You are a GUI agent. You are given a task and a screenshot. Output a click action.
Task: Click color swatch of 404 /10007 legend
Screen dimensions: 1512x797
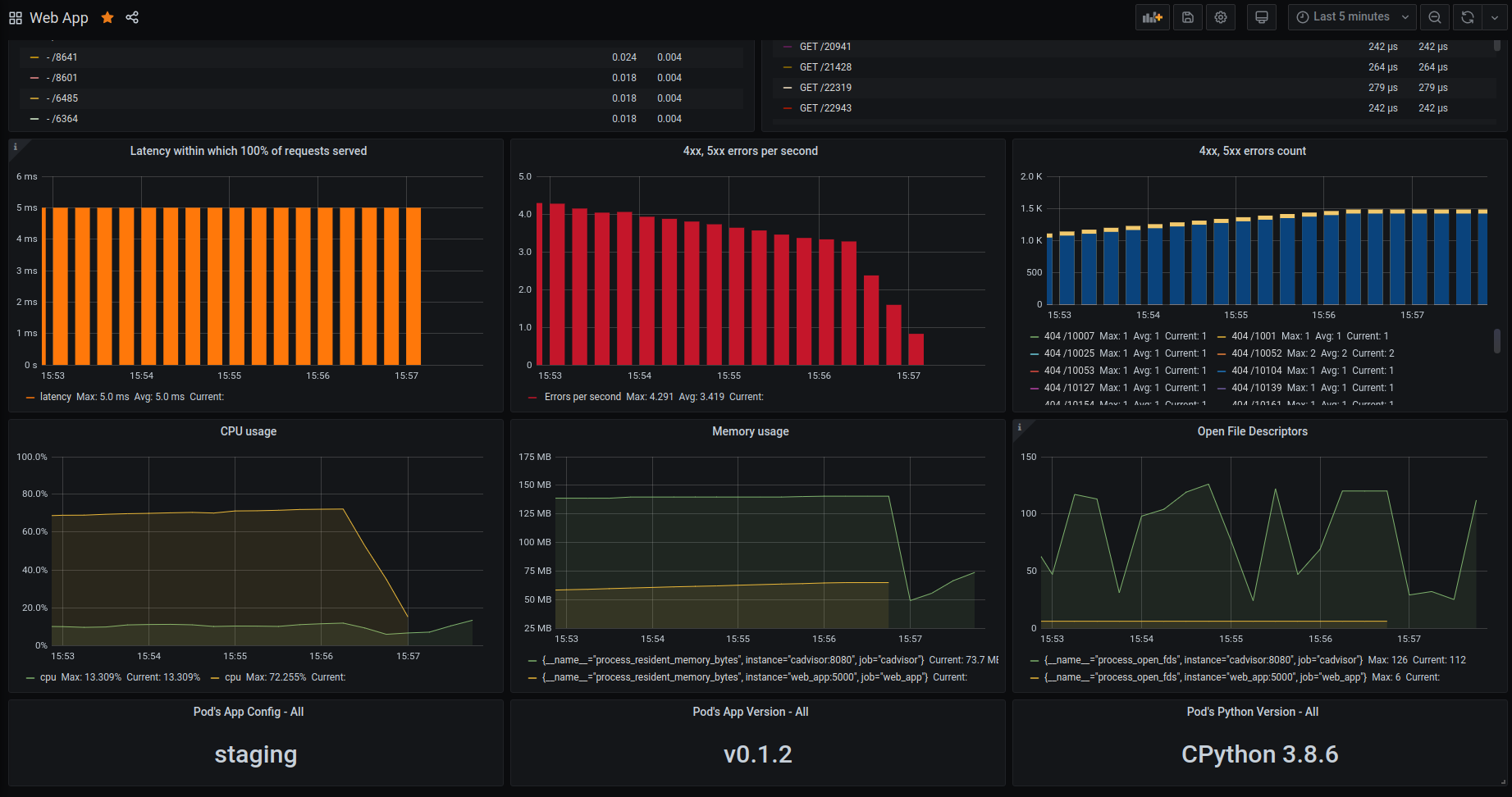[x=1035, y=336]
